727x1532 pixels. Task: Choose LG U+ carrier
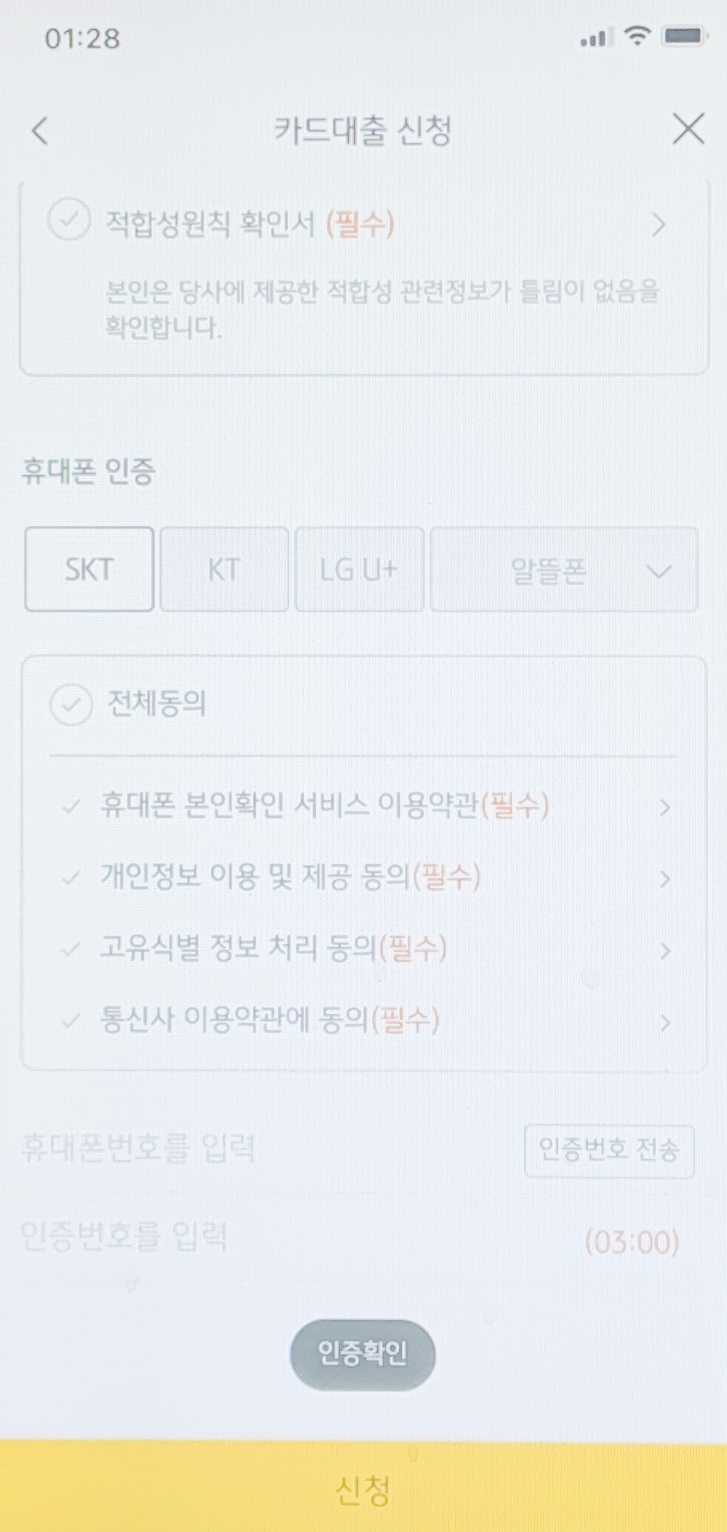pyautogui.click(x=359, y=569)
